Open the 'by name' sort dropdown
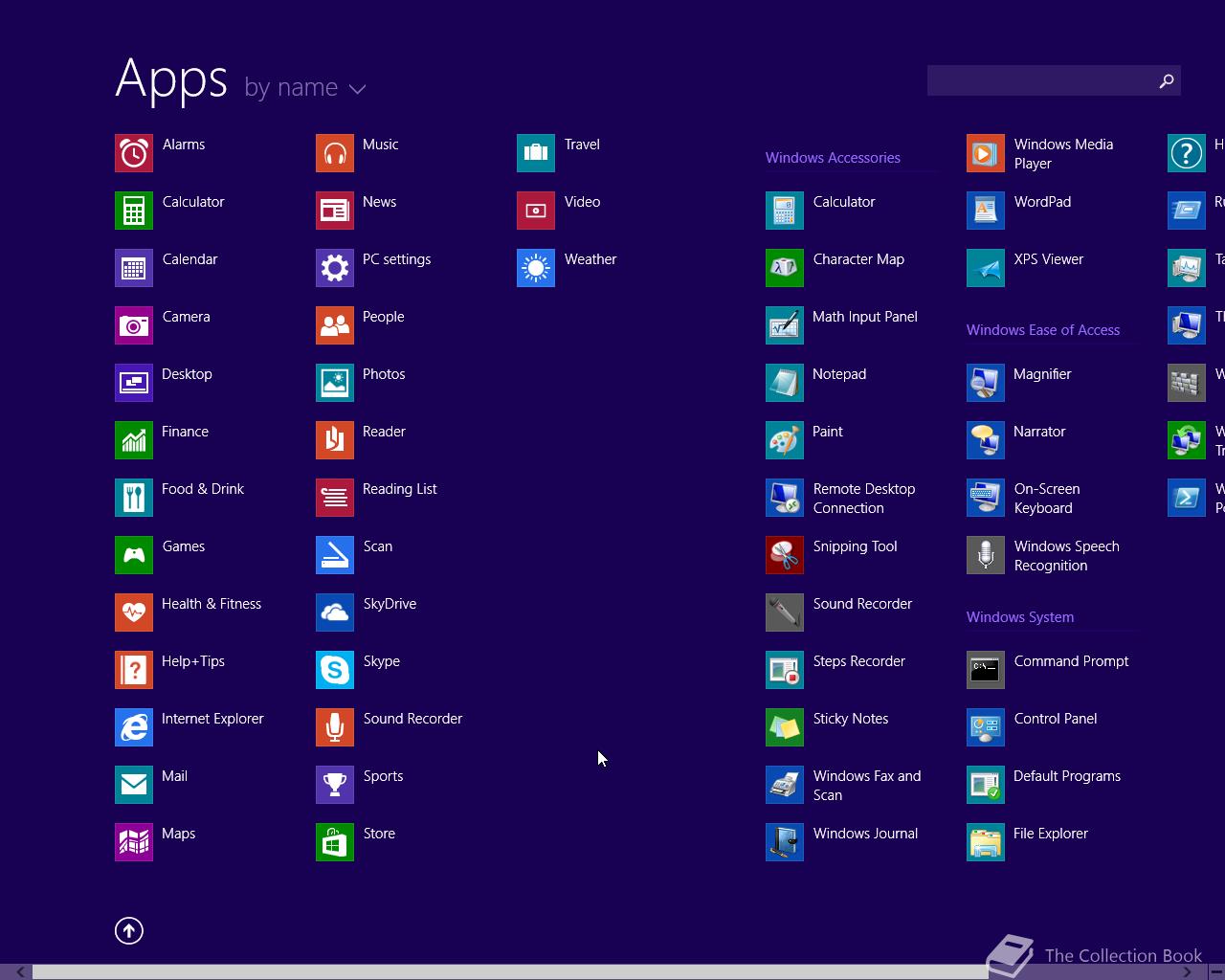The width and height of the screenshot is (1225, 980). [305, 87]
